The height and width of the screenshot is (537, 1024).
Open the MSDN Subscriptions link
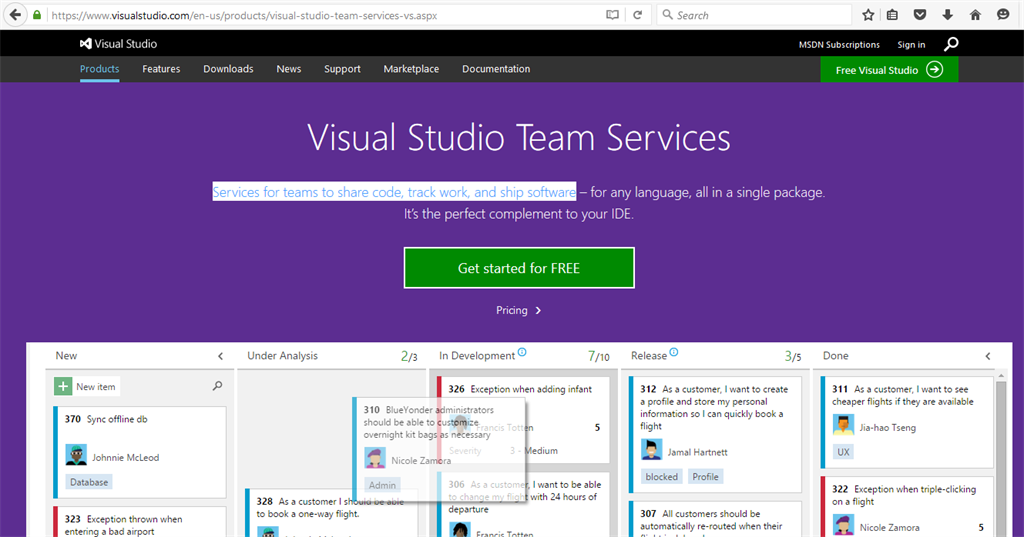pyautogui.click(x=839, y=45)
